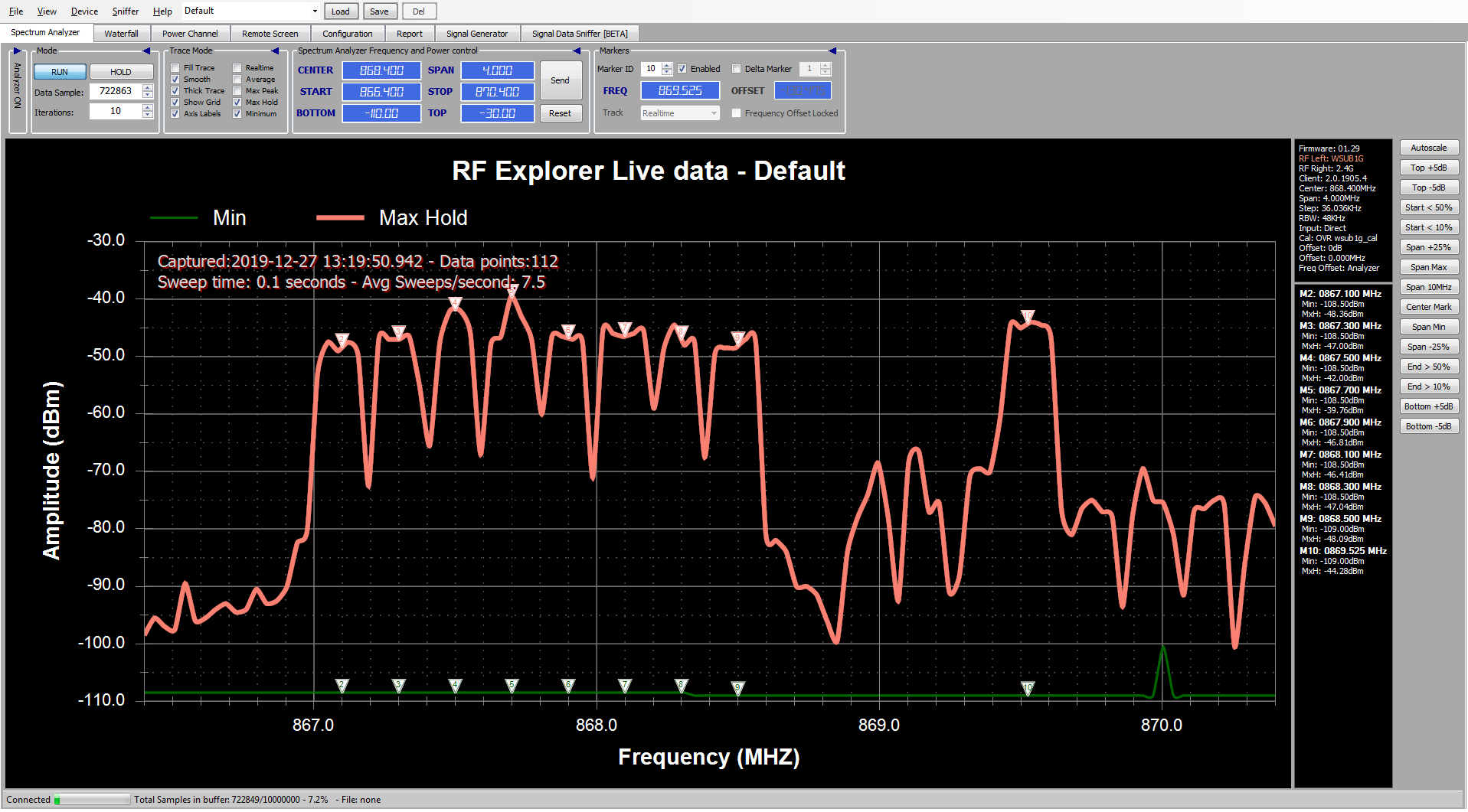Increase the Marker ID spinner value
1468x812 pixels.
click(667, 66)
